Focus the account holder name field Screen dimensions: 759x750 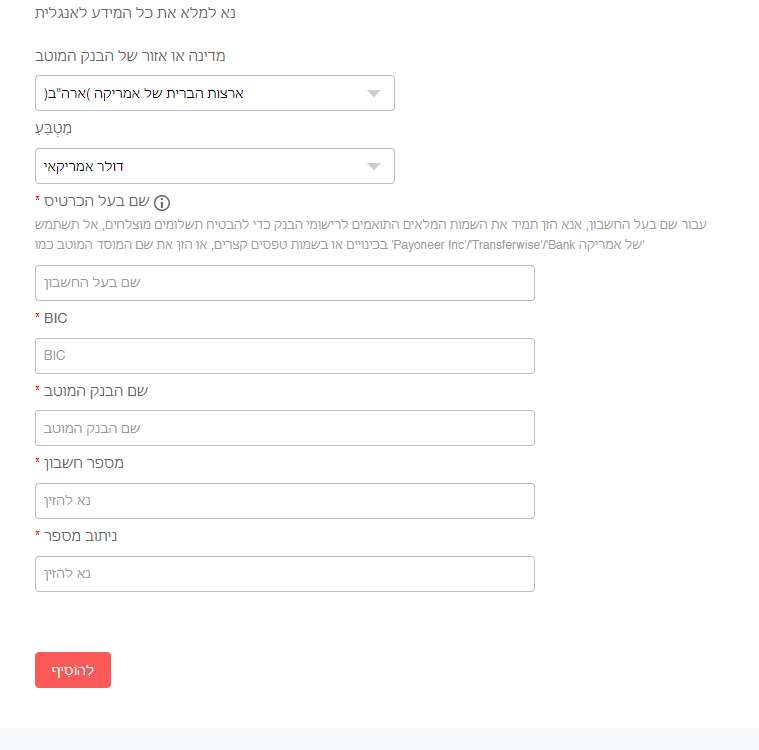pos(284,283)
